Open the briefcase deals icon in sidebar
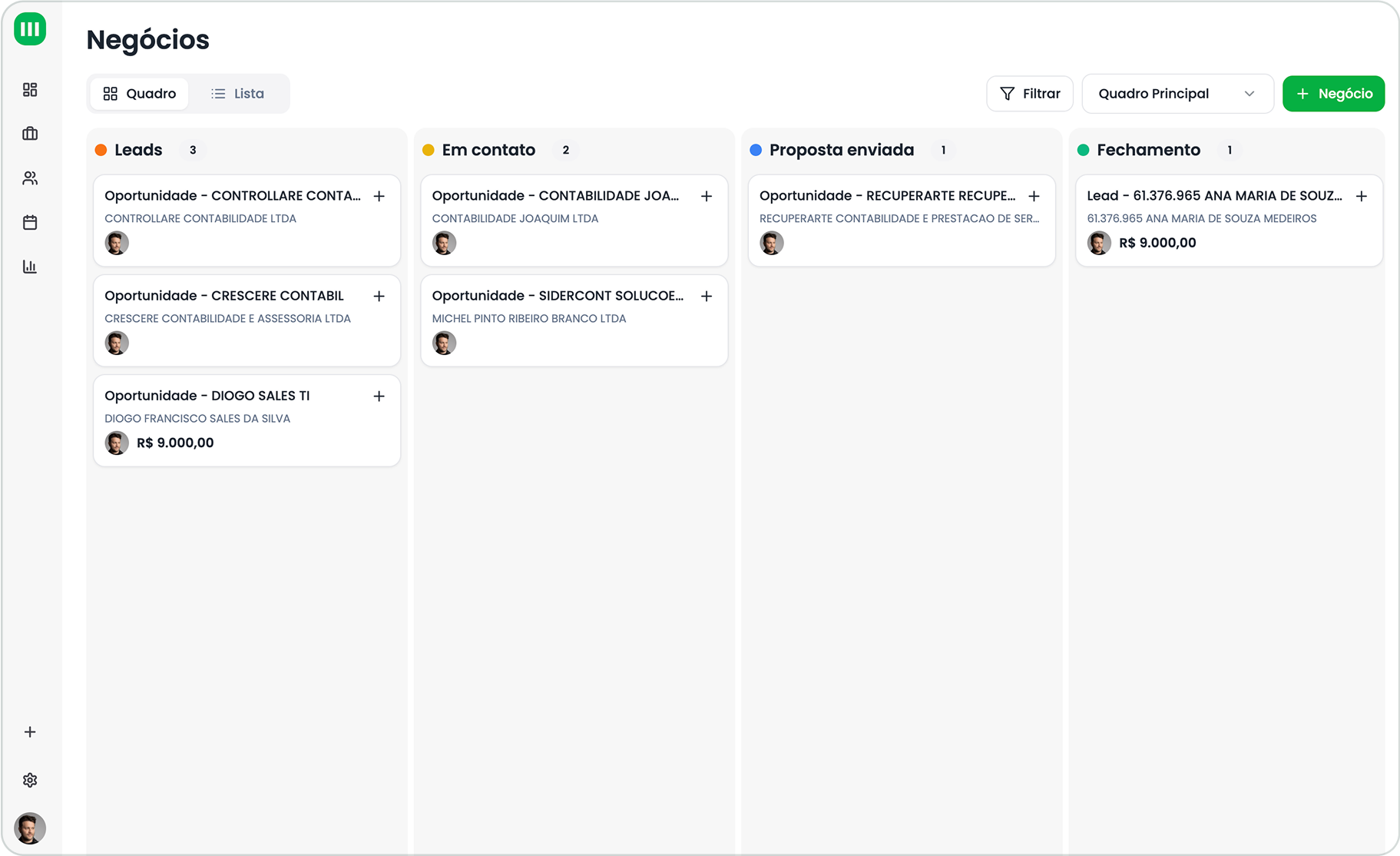Screen dimensions: 1400x856 30,134
